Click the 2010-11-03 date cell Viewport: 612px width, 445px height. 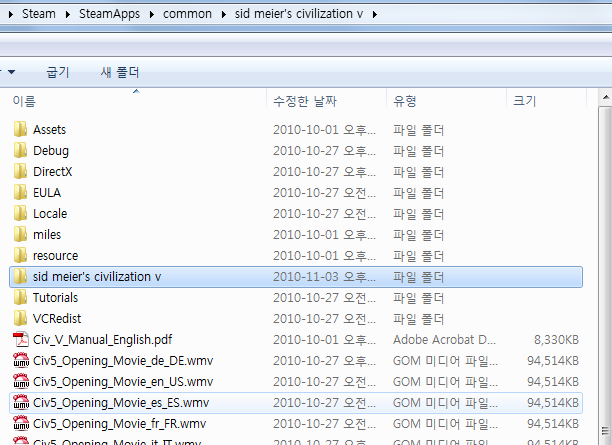coord(324,277)
